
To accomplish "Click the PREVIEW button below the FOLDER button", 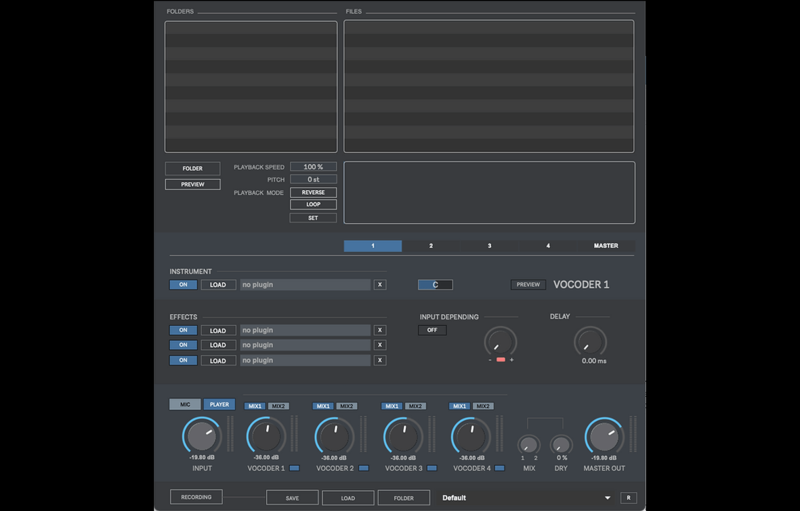I will pos(192,184).
